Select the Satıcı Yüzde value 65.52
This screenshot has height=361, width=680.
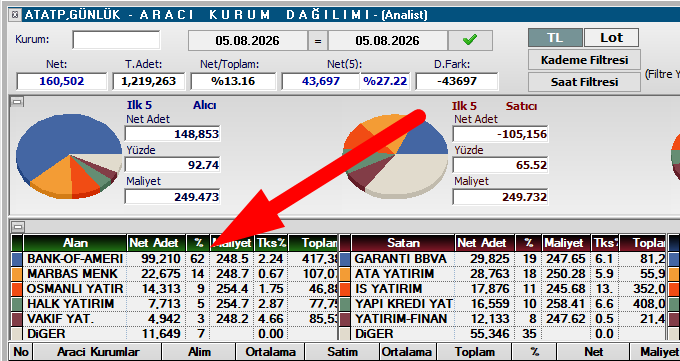click(500, 165)
